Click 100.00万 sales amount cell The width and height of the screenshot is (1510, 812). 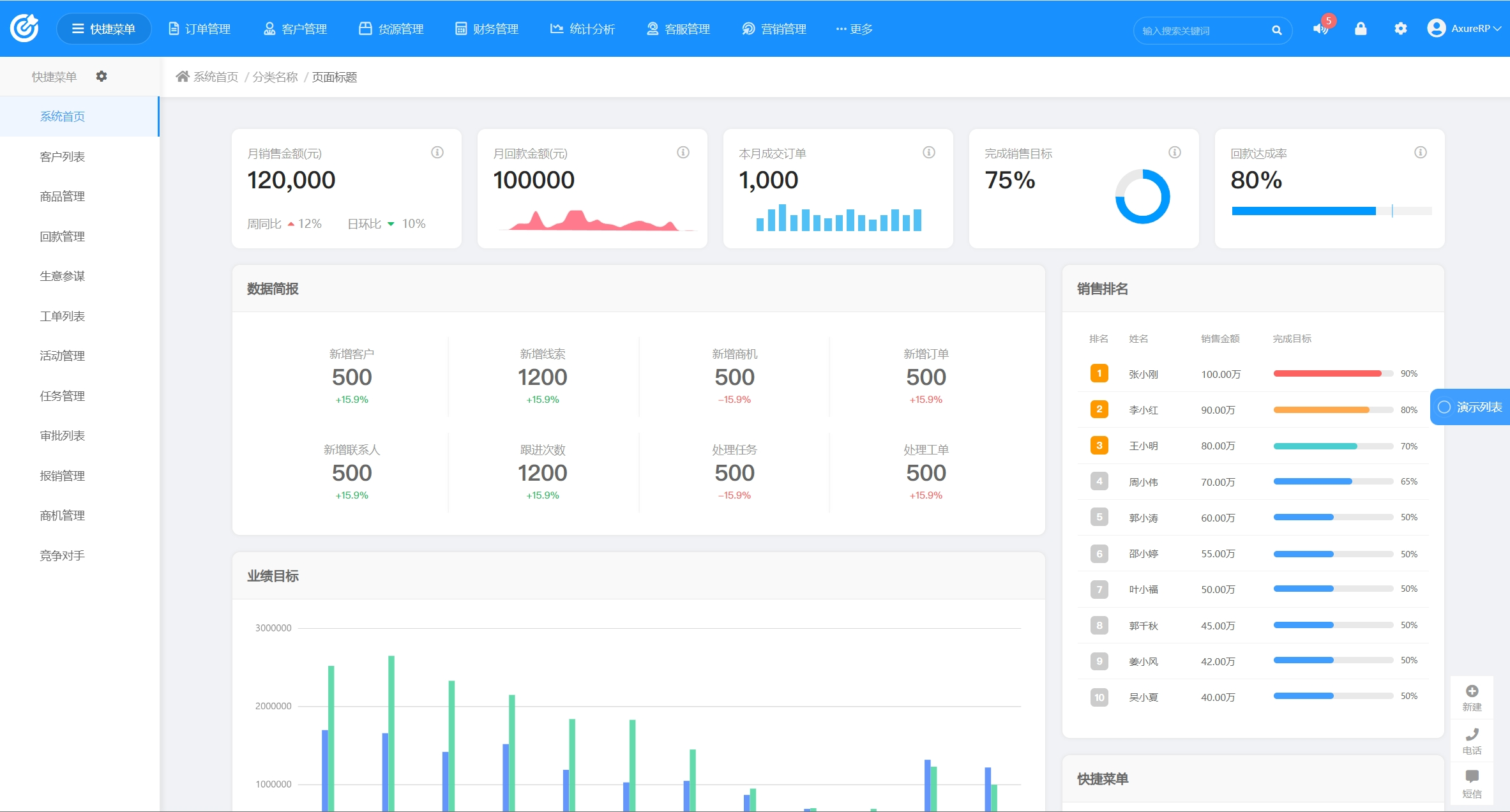point(1221,374)
